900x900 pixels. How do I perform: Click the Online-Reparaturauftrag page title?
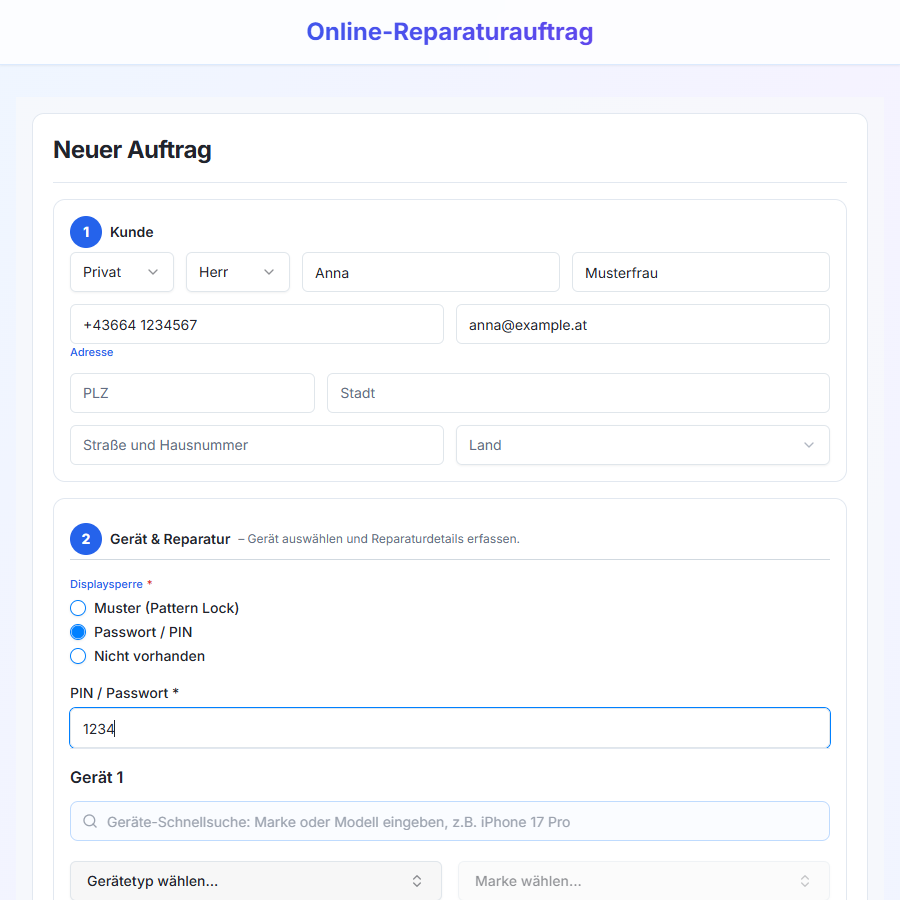[x=450, y=32]
